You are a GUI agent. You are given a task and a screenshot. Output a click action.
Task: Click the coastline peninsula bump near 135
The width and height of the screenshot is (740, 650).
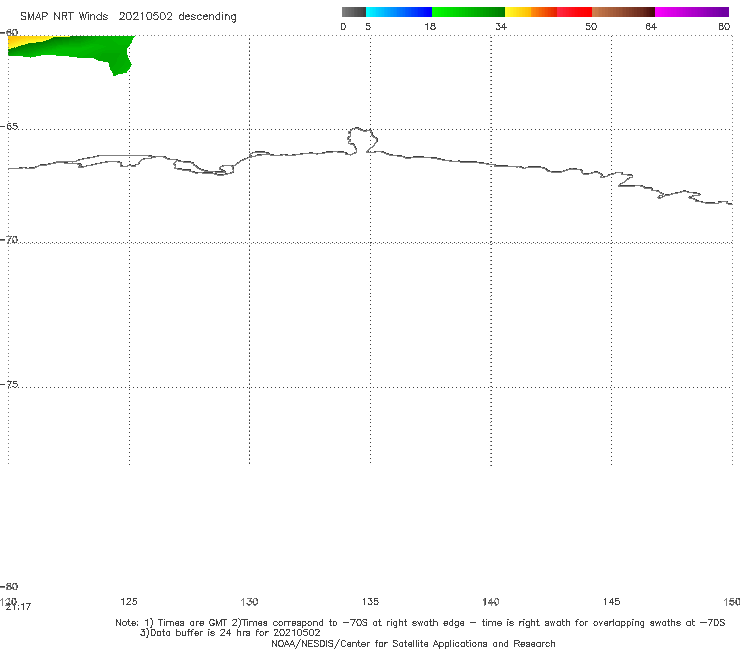362,140
